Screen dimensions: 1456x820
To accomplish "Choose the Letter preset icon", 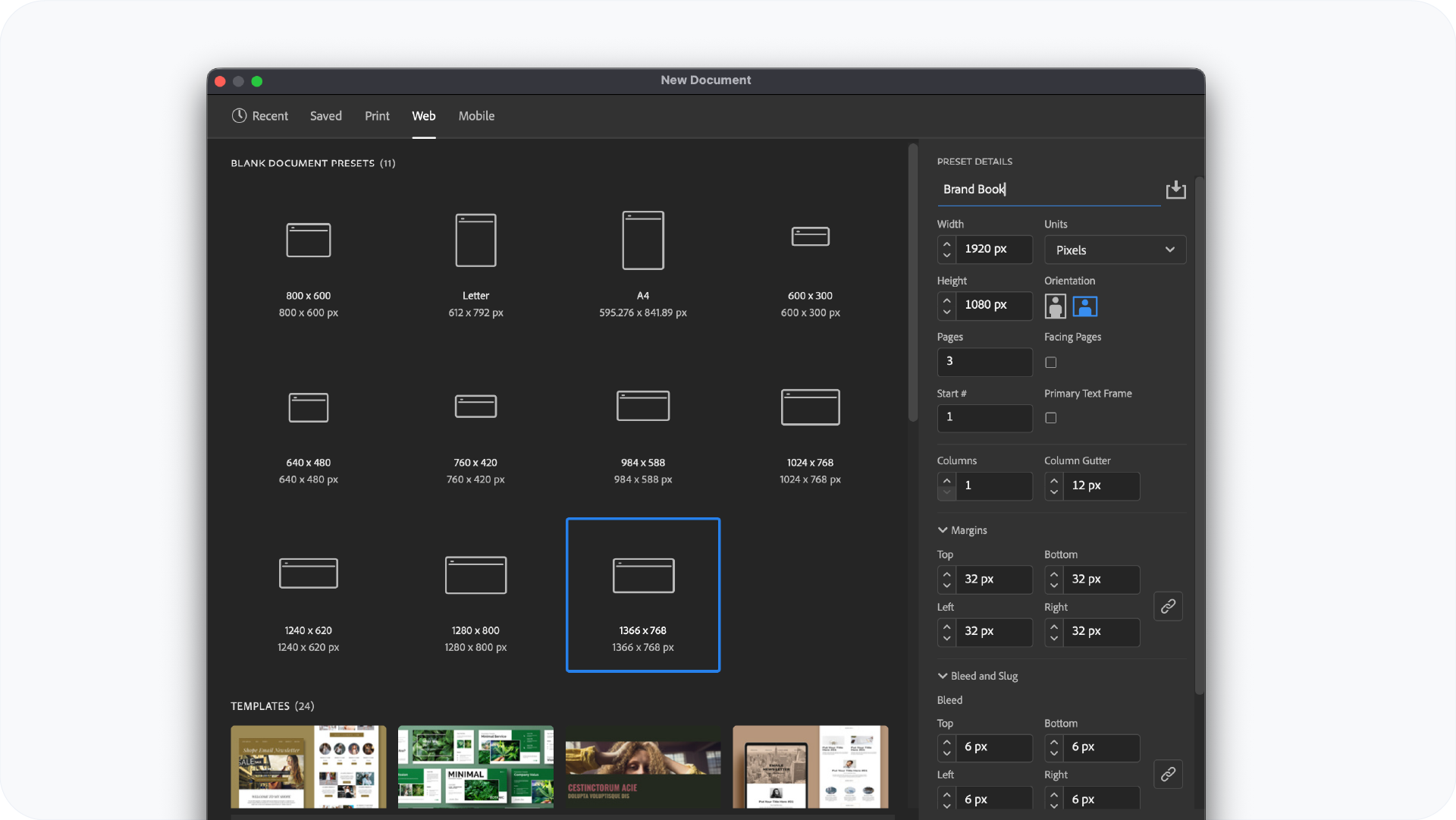I will tap(475, 240).
